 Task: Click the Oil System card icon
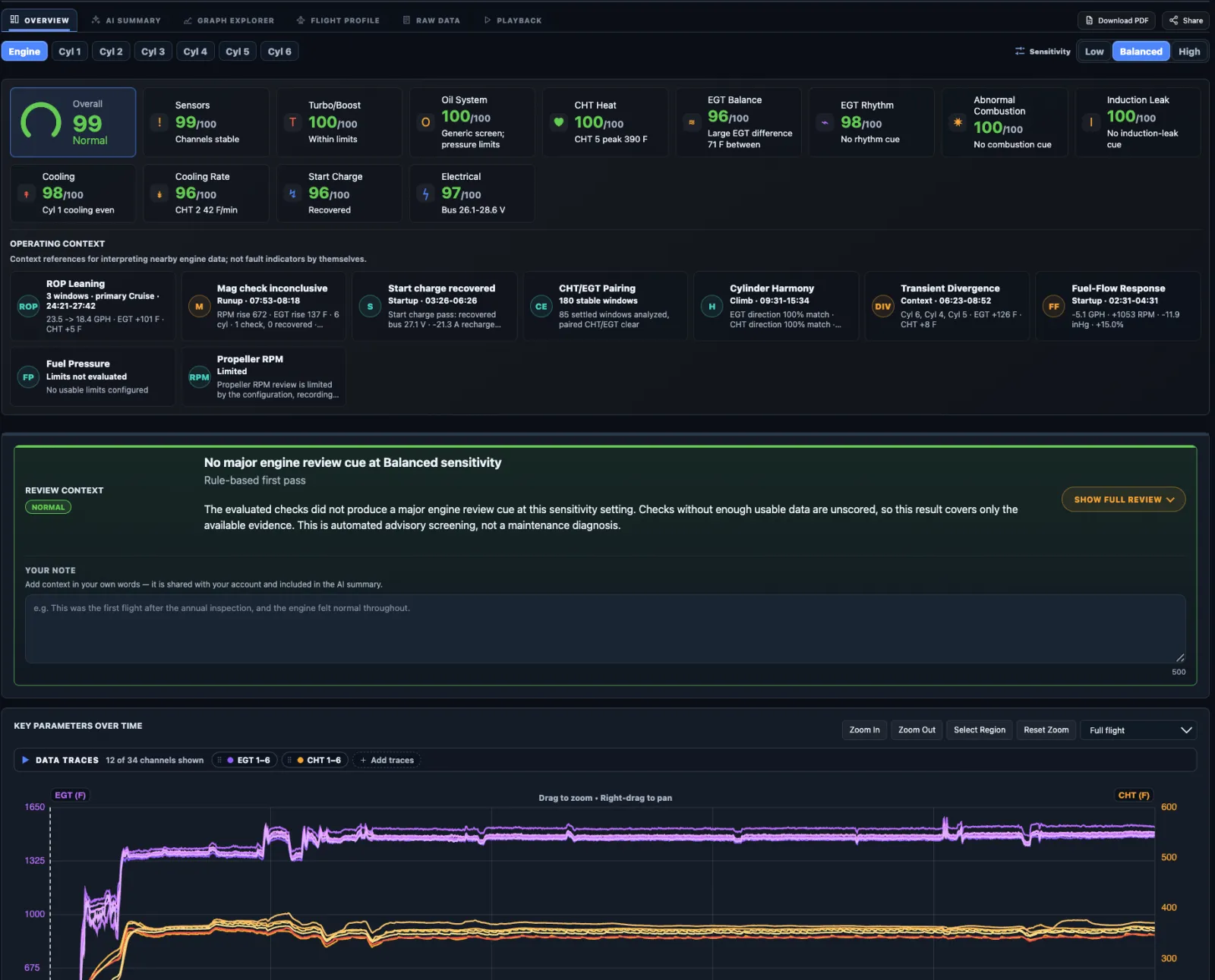pos(425,122)
